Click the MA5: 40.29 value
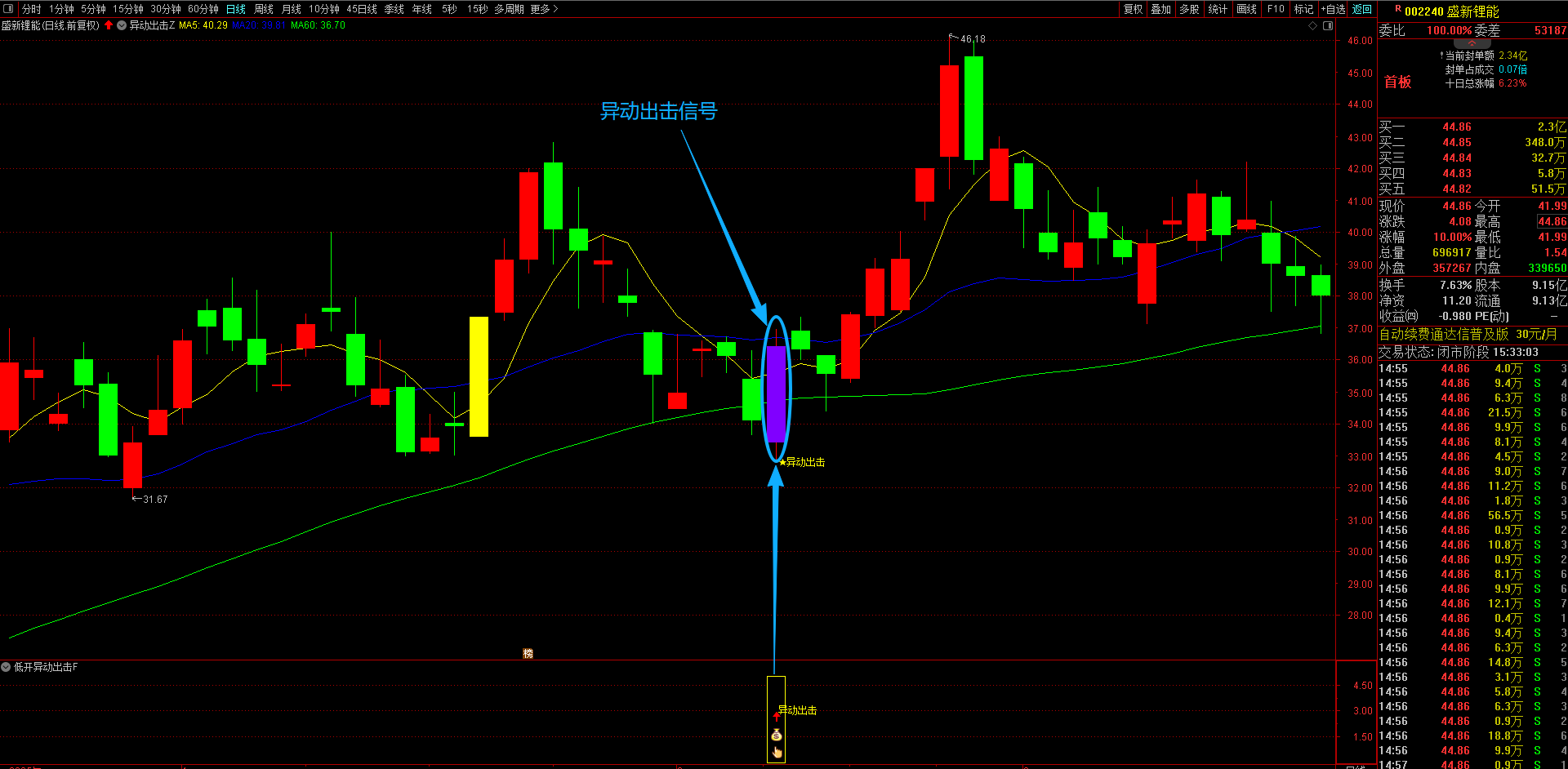 203,25
